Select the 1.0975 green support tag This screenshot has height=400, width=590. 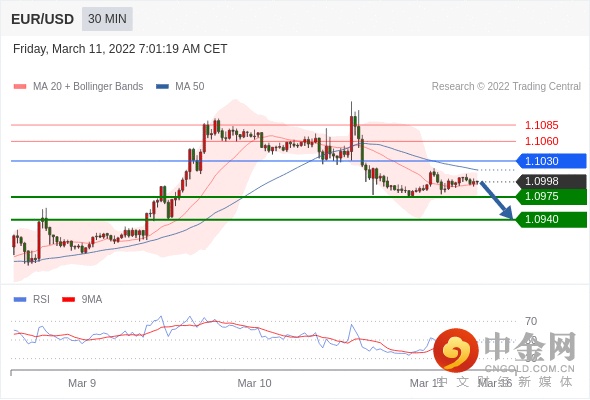click(551, 196)
